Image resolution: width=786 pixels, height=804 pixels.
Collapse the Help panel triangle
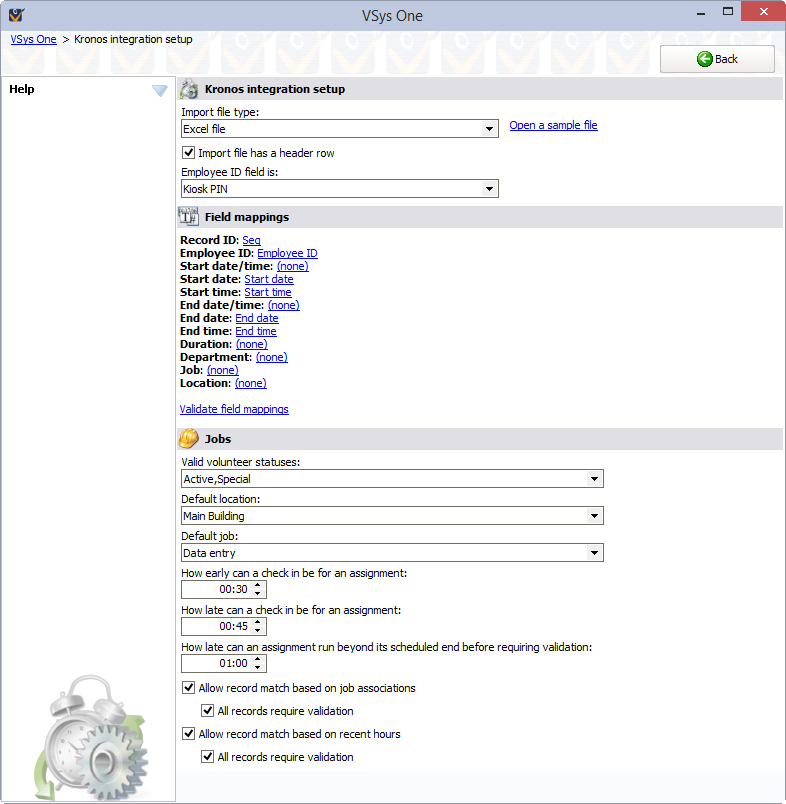coord(159,91)
